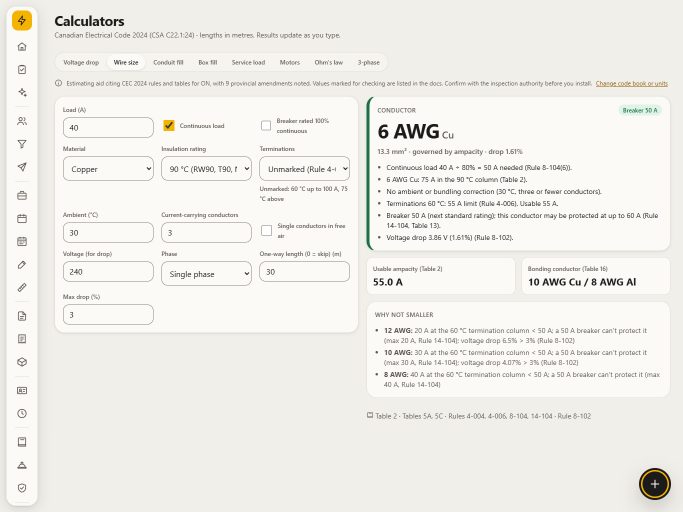Click the One-way length input field
This screenshot has width=683, height=512.
pos(304,271)
